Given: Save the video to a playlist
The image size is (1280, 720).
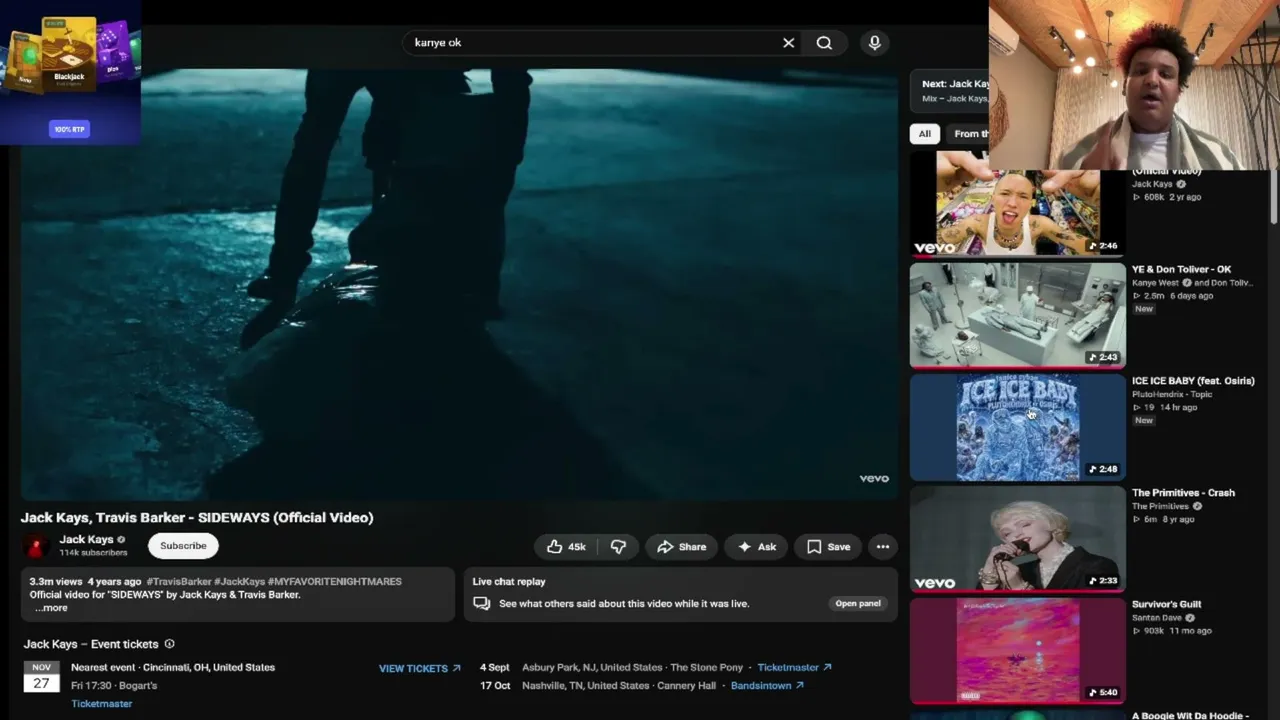Looking at the screenshot, I should (x=828, y=547).
